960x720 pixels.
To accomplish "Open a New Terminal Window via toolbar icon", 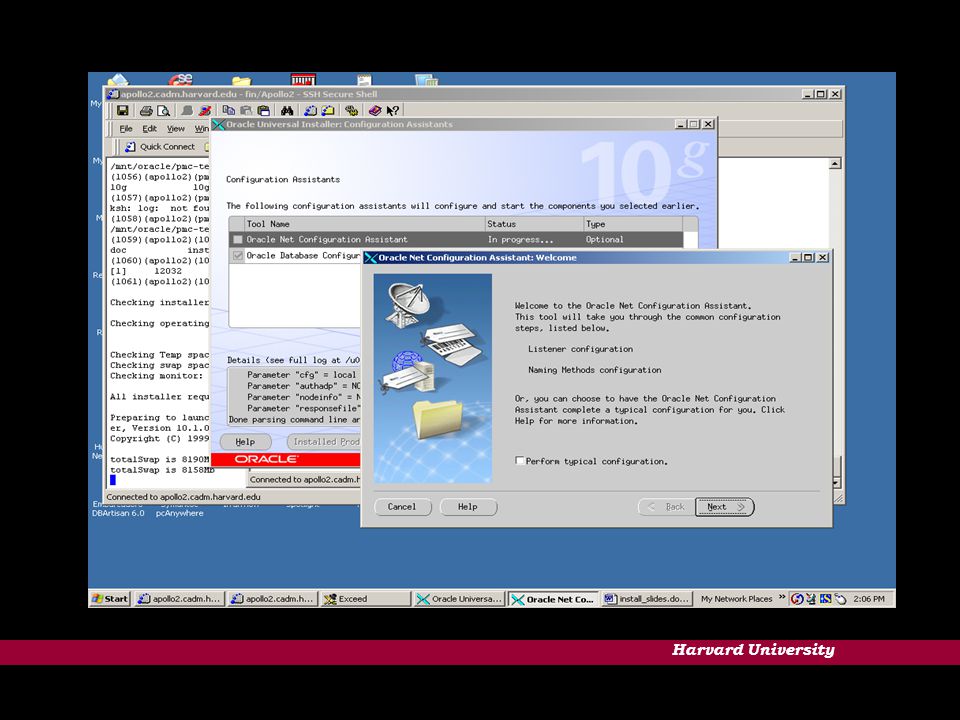I will point(310,111).
